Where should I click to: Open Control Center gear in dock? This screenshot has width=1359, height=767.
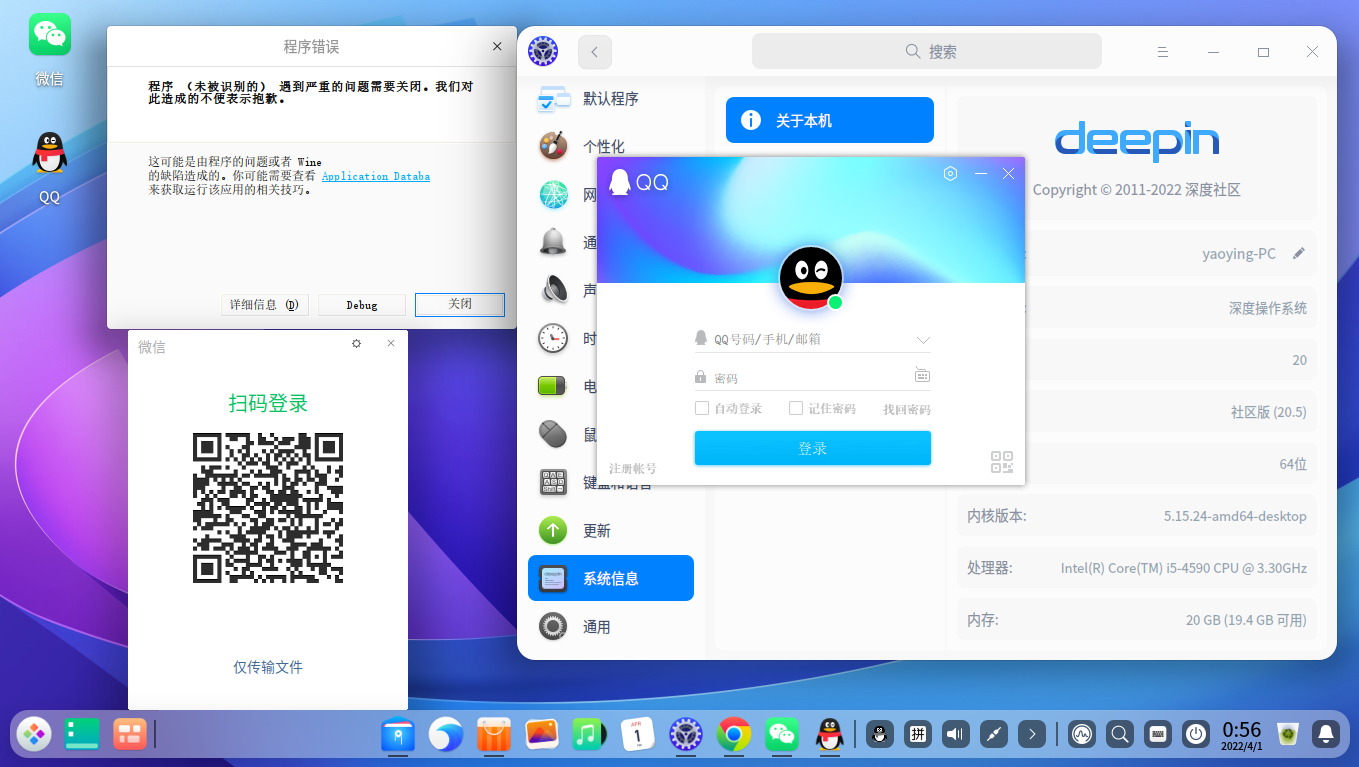pos(686,735)
